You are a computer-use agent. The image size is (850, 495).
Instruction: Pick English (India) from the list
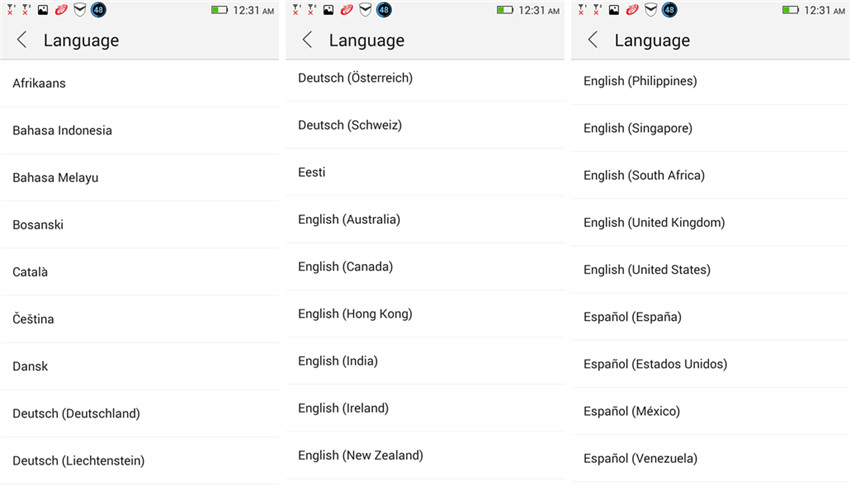(x=338, y=361)
